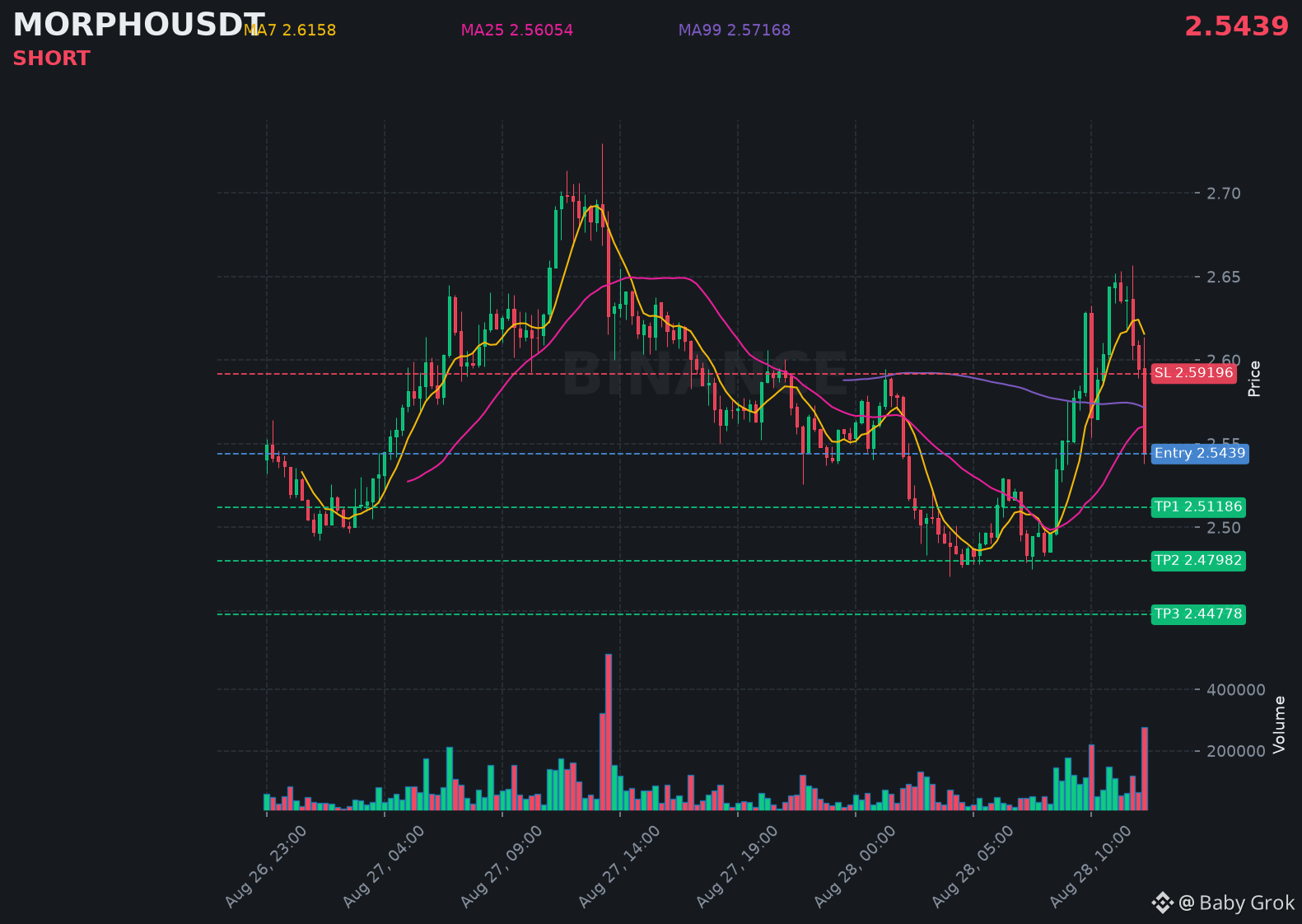Click the vertical Price axis title
This screenshot has height=924, width=1302.
click(1254, 379)
